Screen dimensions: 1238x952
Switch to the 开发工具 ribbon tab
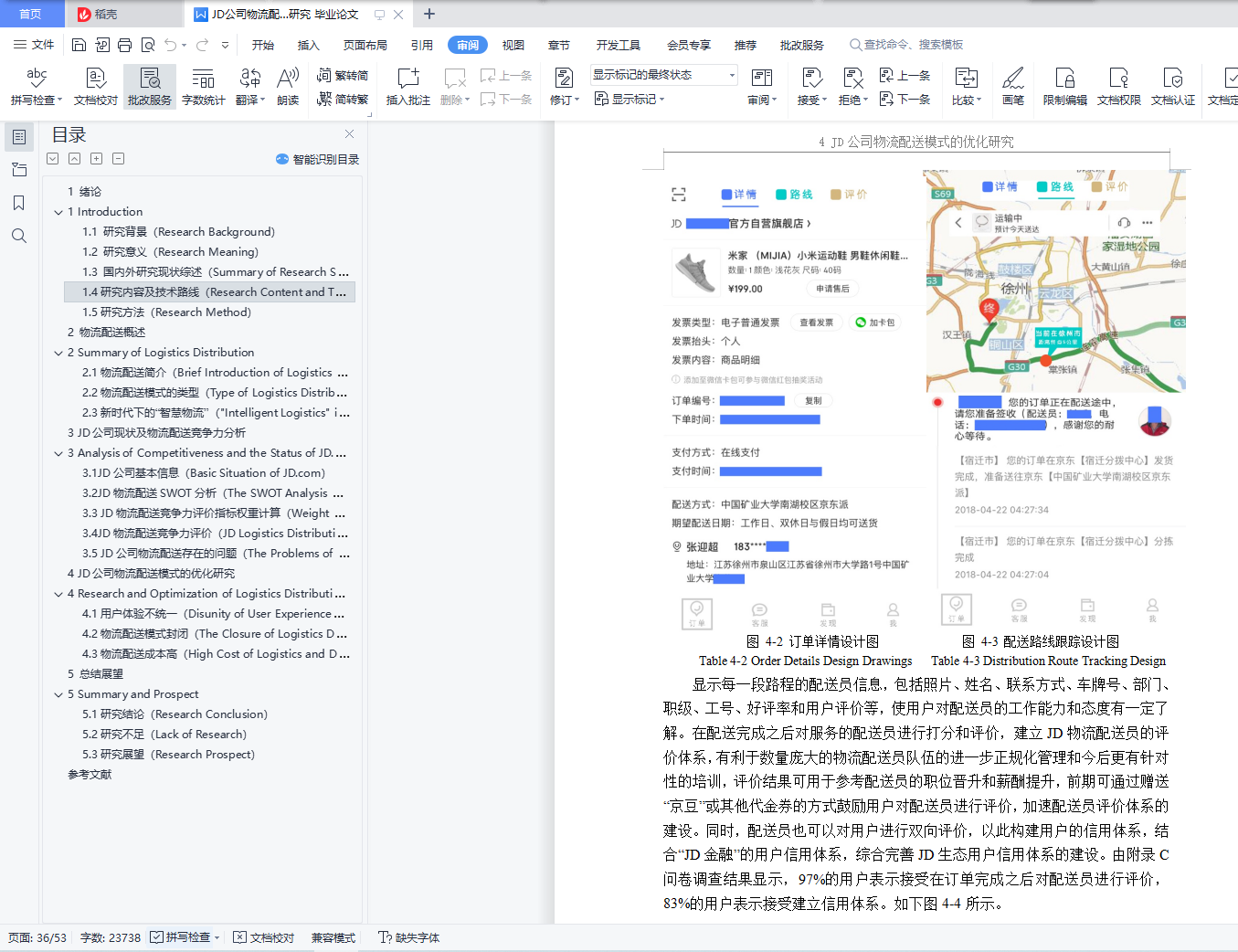click(x=619, y=45)
